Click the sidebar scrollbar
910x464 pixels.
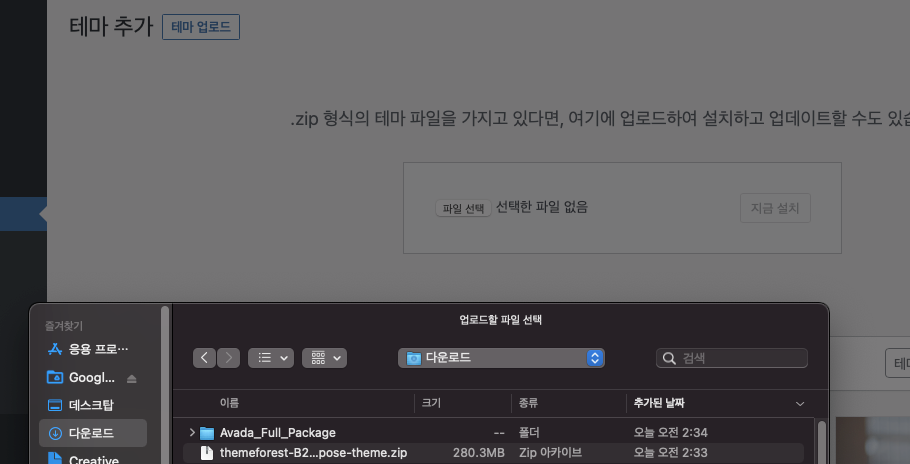point(165,386)
